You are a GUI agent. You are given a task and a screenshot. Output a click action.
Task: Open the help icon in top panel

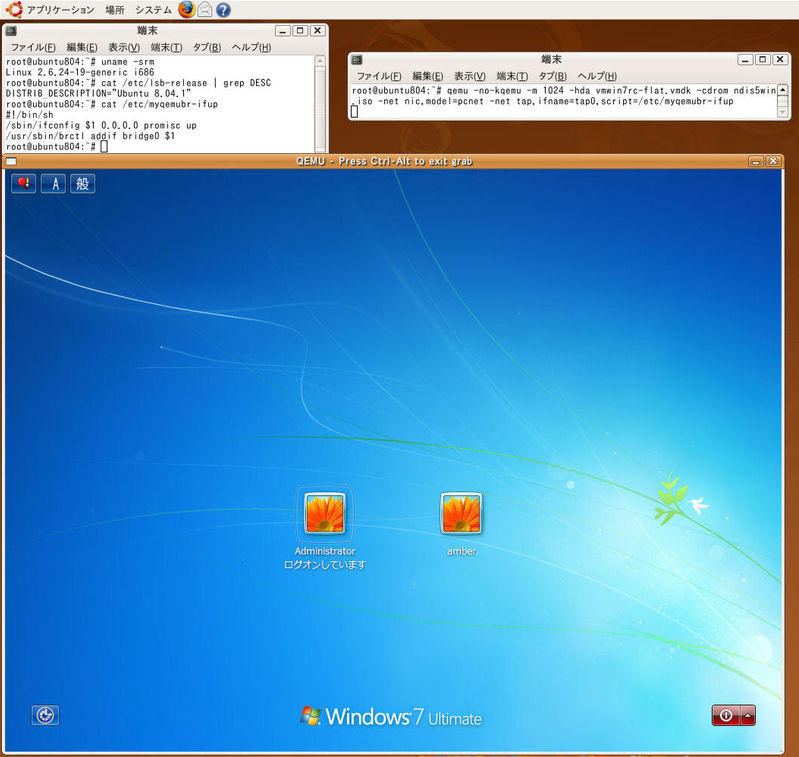coord(223,9)
